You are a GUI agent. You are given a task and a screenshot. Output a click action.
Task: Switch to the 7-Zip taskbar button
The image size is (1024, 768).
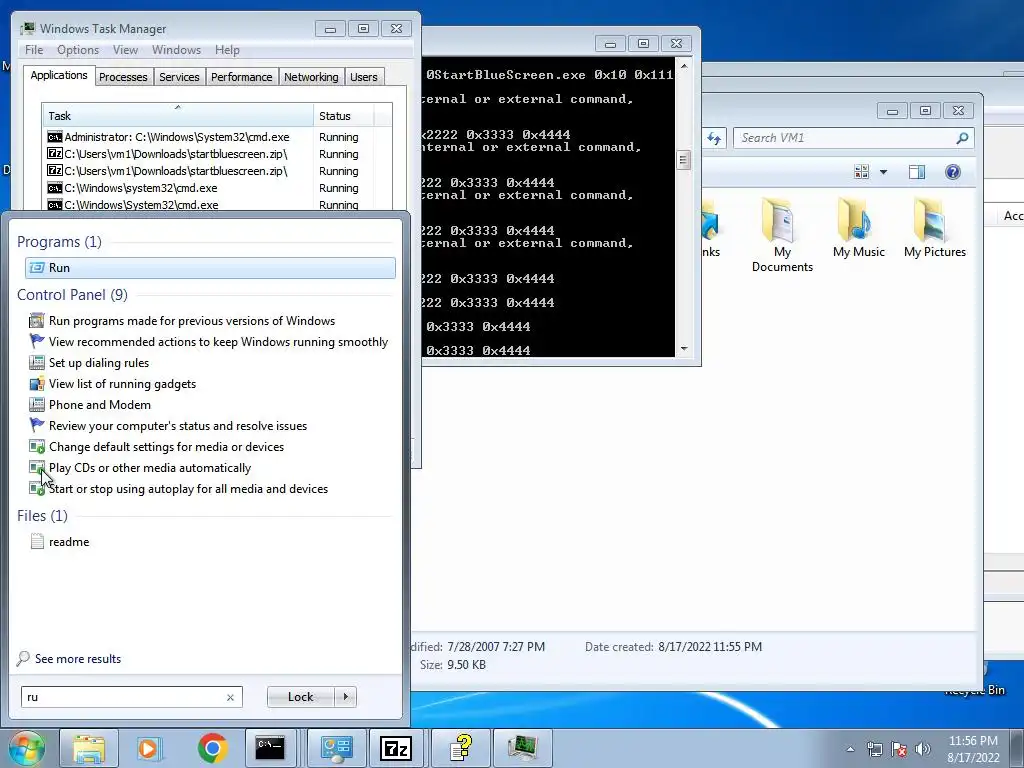point(396,748)
